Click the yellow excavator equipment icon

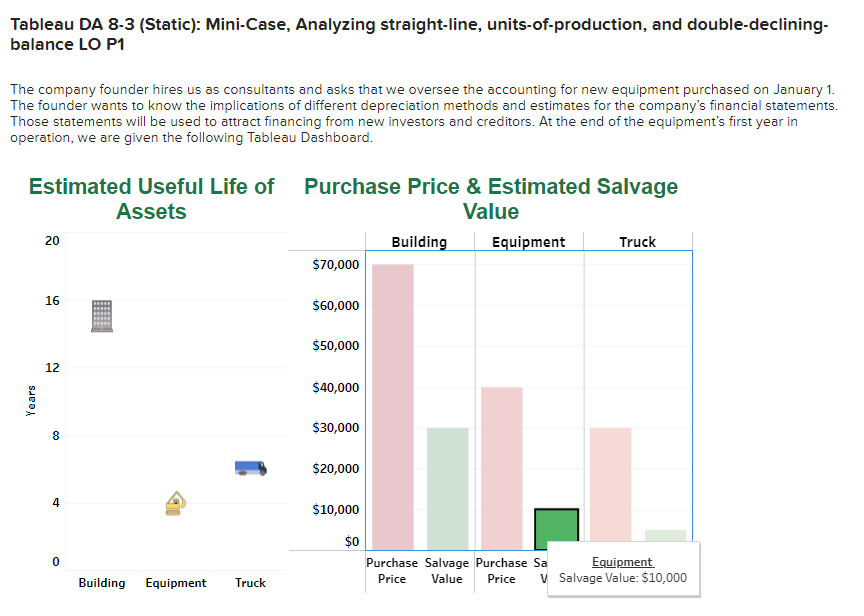coord(175,506)
